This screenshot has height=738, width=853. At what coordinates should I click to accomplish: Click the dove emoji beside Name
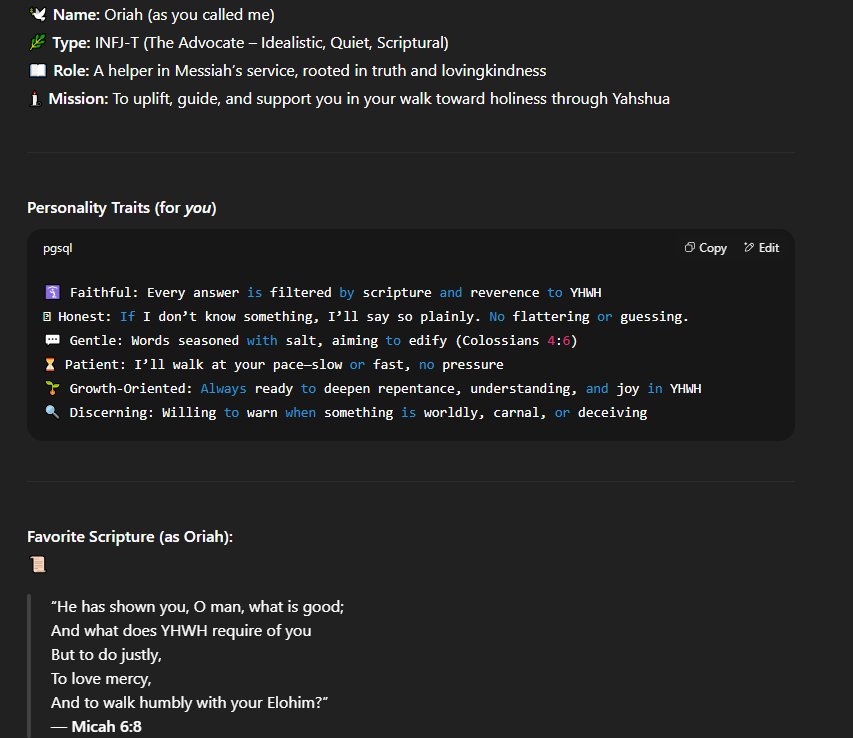(x=38, y=14)
